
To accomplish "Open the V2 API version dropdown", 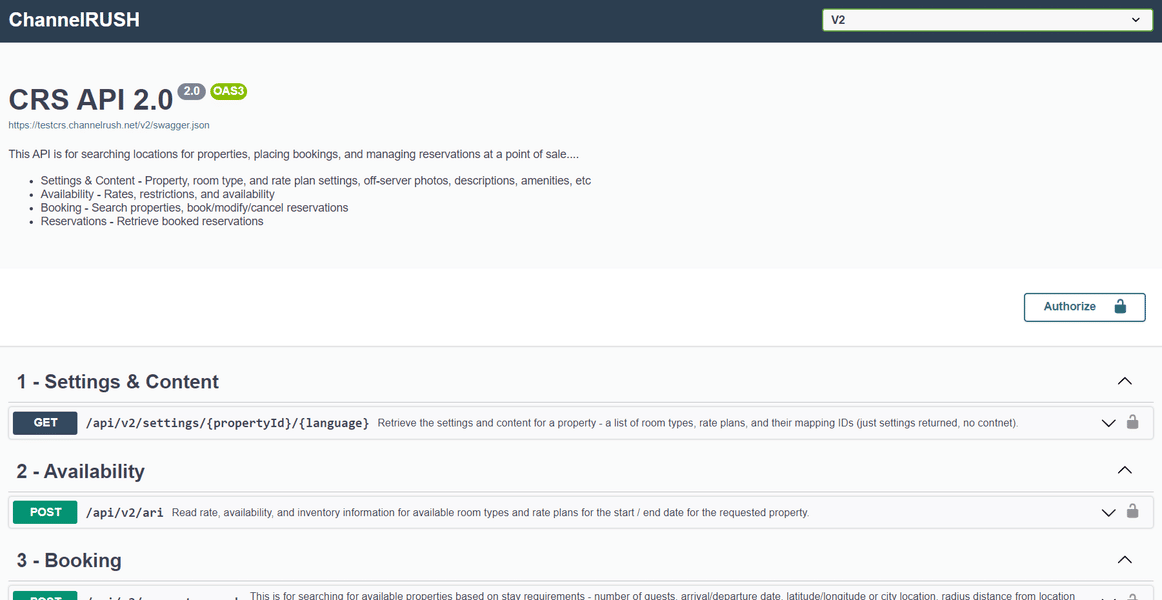I will 987,20.
